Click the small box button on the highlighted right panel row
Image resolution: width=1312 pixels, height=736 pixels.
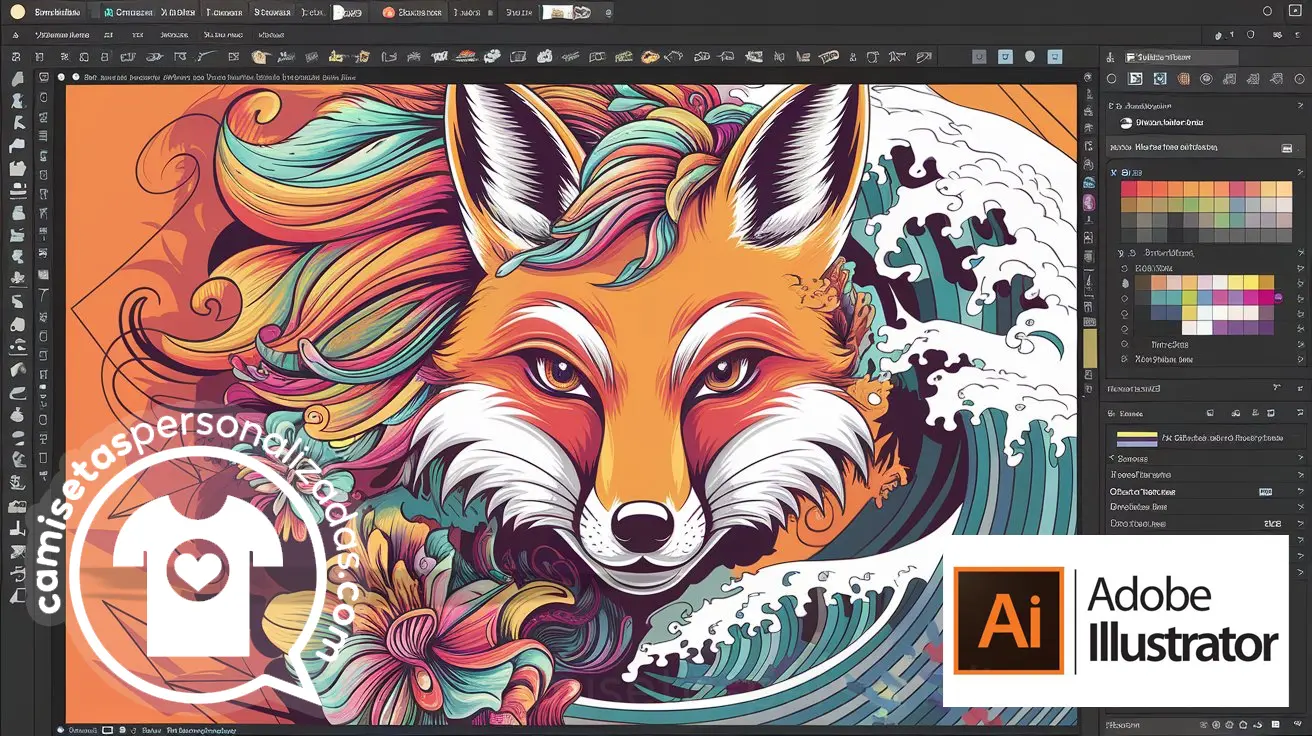(x=1287, y=147)
